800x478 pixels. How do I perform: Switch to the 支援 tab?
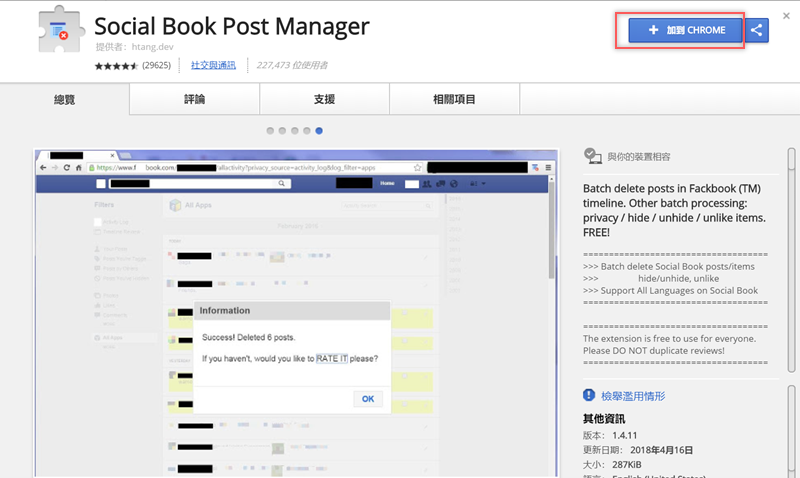(324, 99)
